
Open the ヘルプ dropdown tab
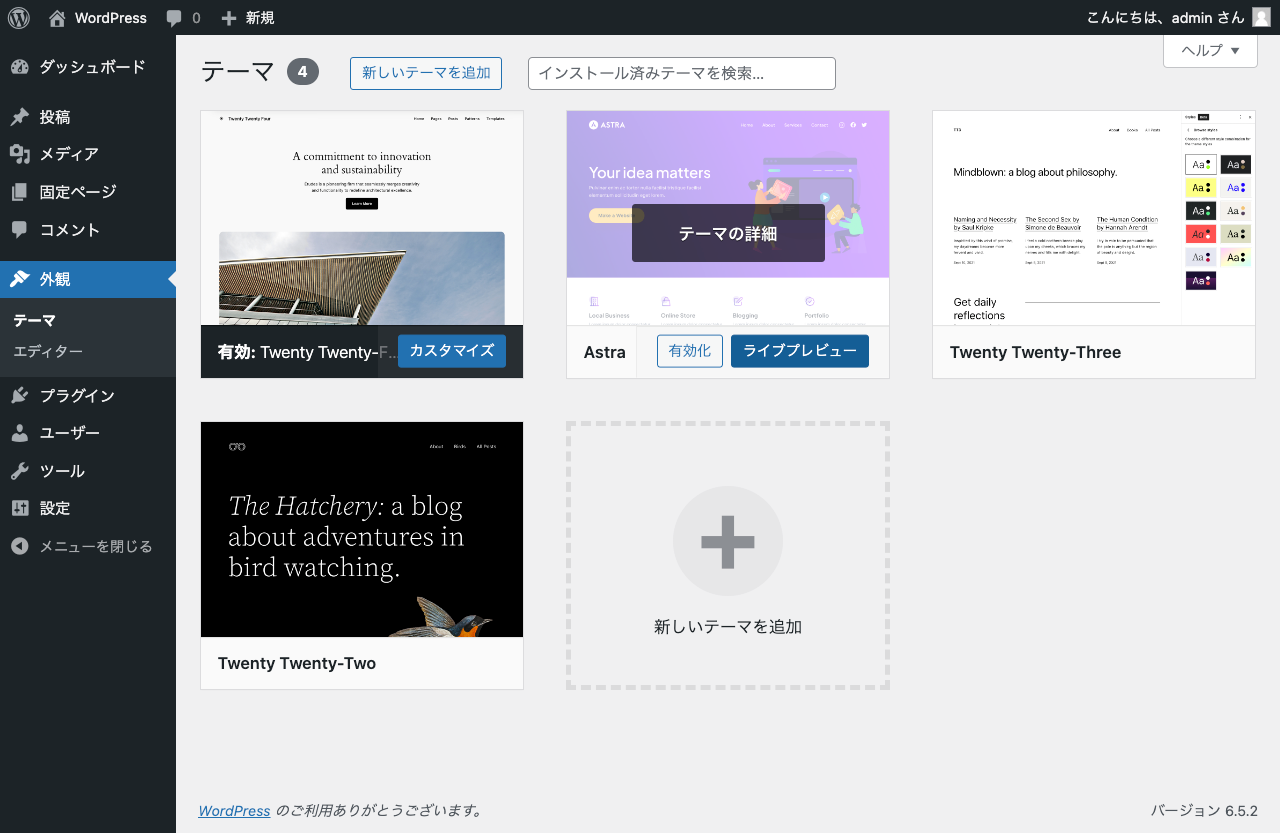[1210, 50]
